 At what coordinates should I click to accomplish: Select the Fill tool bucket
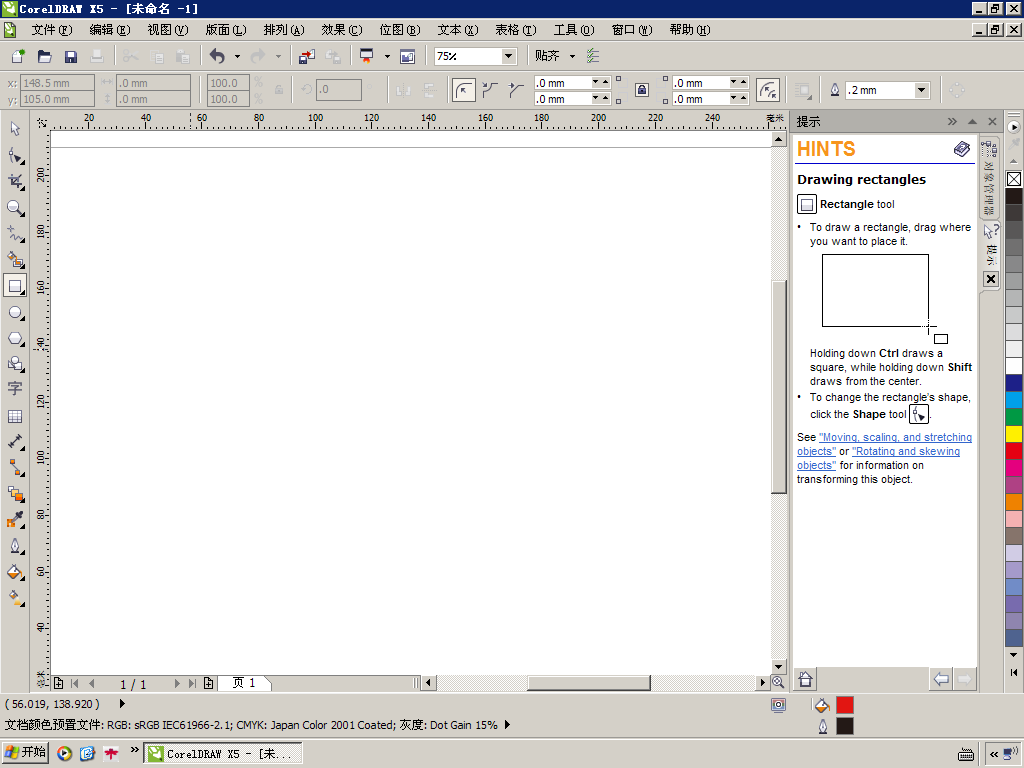[15, 572]
